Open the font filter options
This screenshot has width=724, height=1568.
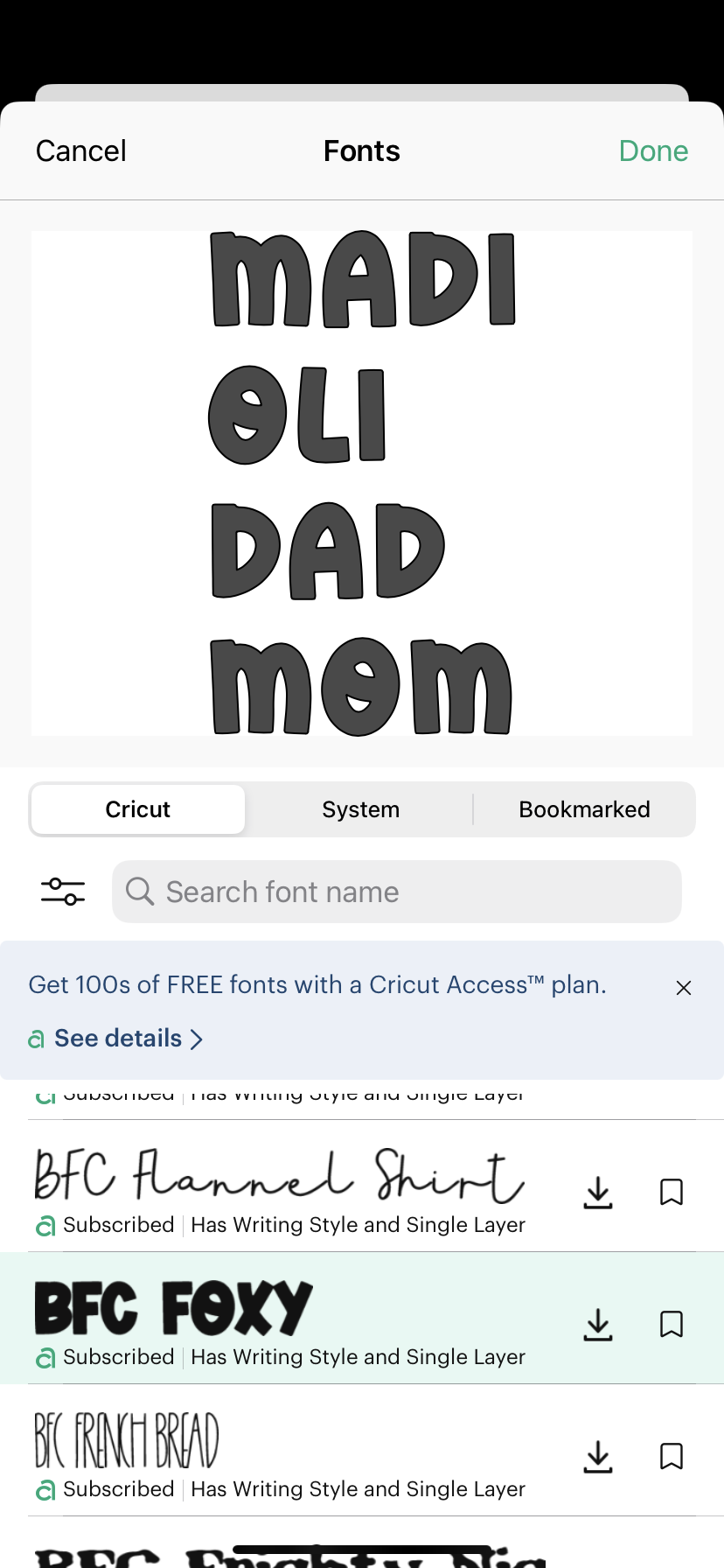point(63,892)
